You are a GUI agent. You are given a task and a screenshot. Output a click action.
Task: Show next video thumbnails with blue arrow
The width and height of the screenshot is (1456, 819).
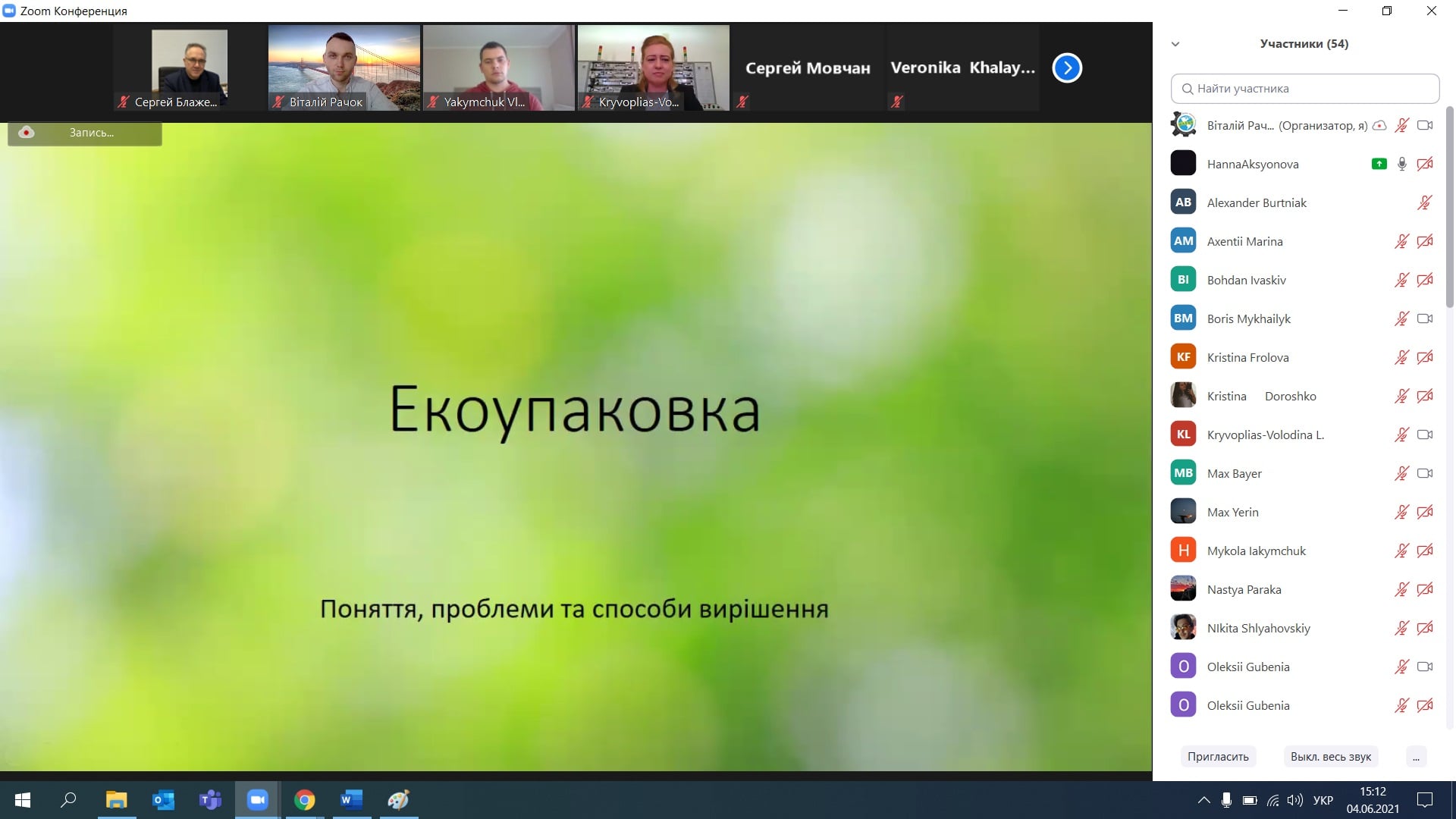(1067, 68)
